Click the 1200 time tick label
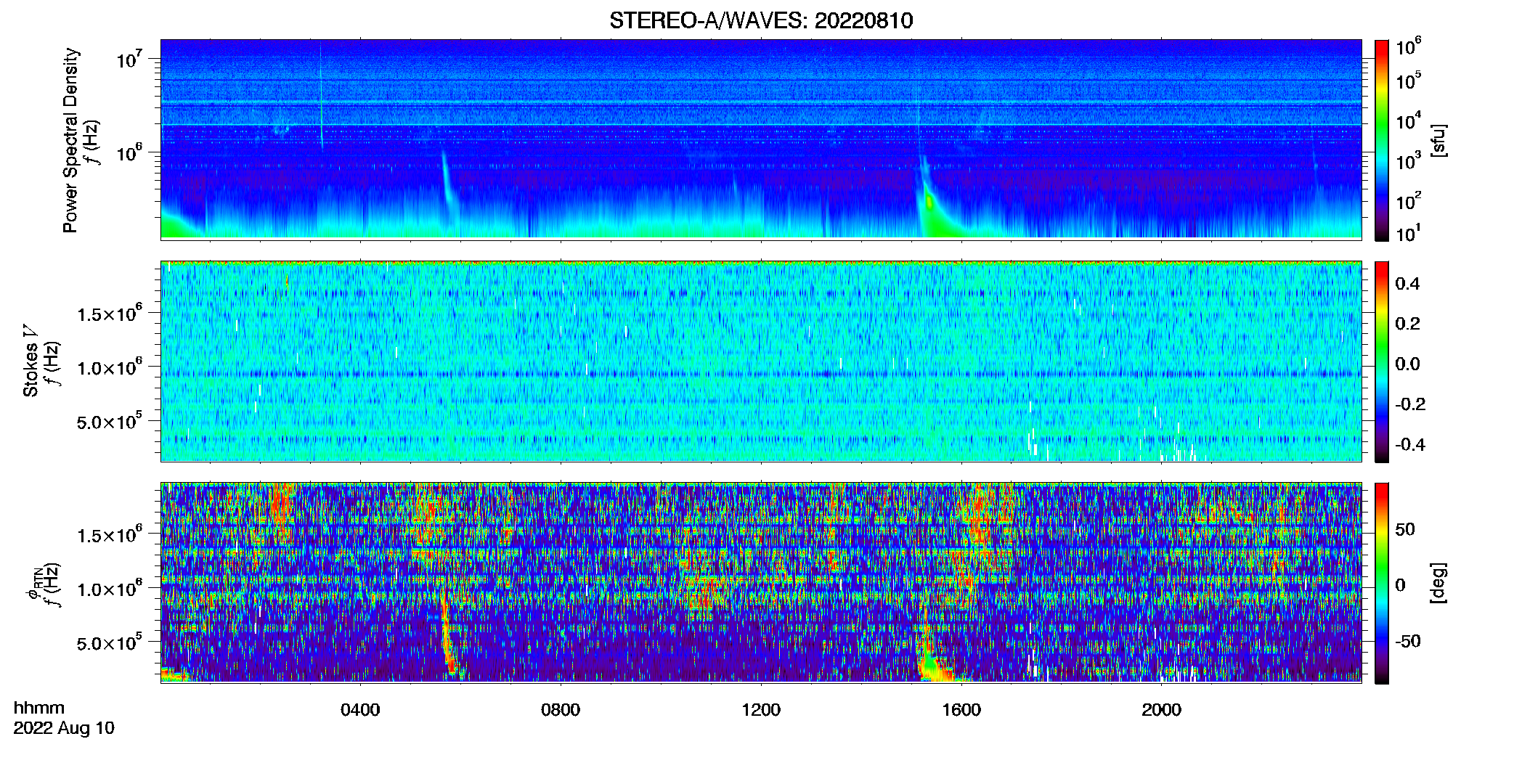 click(x=761, y=709)
